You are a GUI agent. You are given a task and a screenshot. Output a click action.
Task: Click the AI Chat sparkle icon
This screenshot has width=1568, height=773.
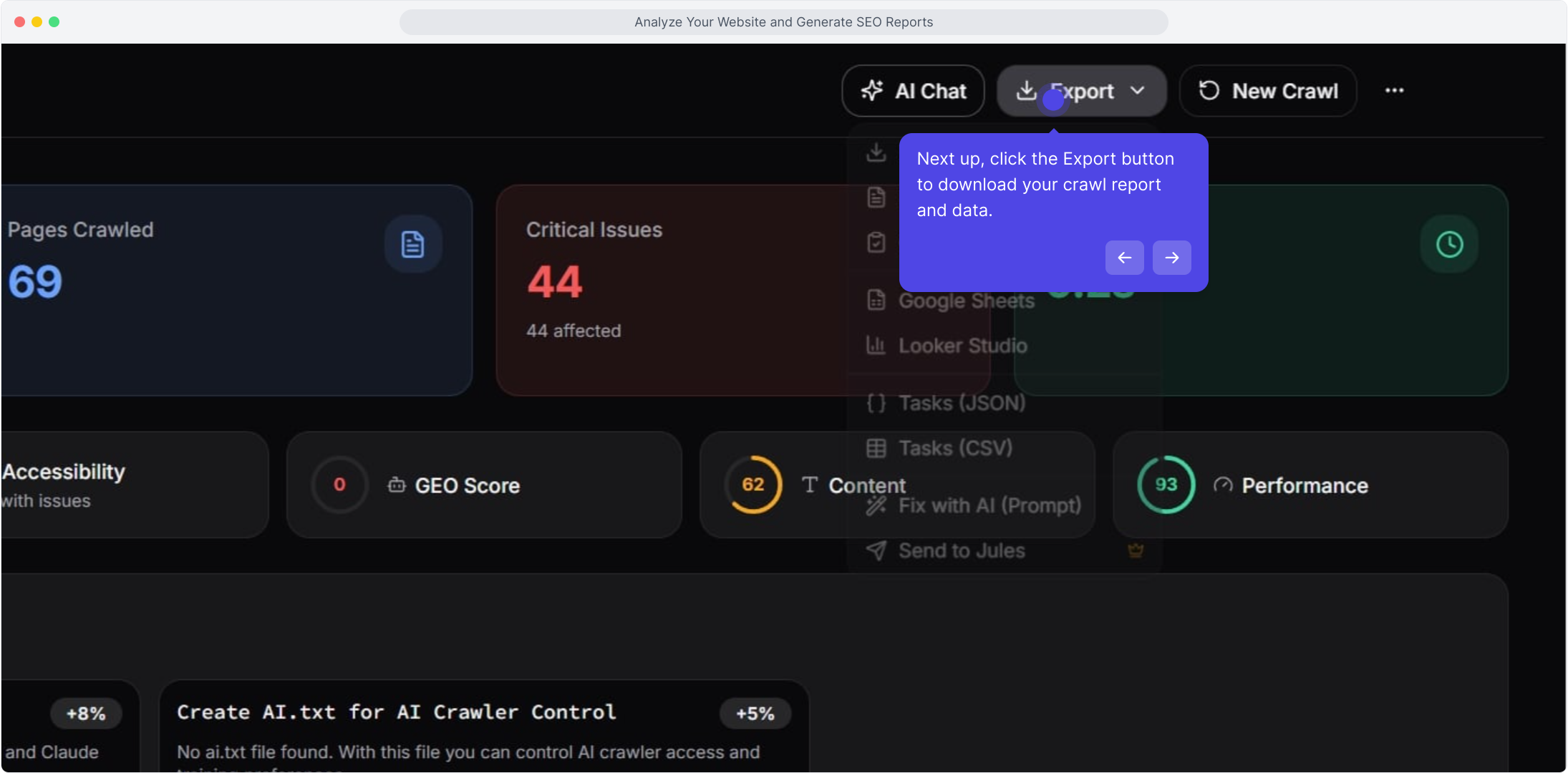click(x=871, y=91)
